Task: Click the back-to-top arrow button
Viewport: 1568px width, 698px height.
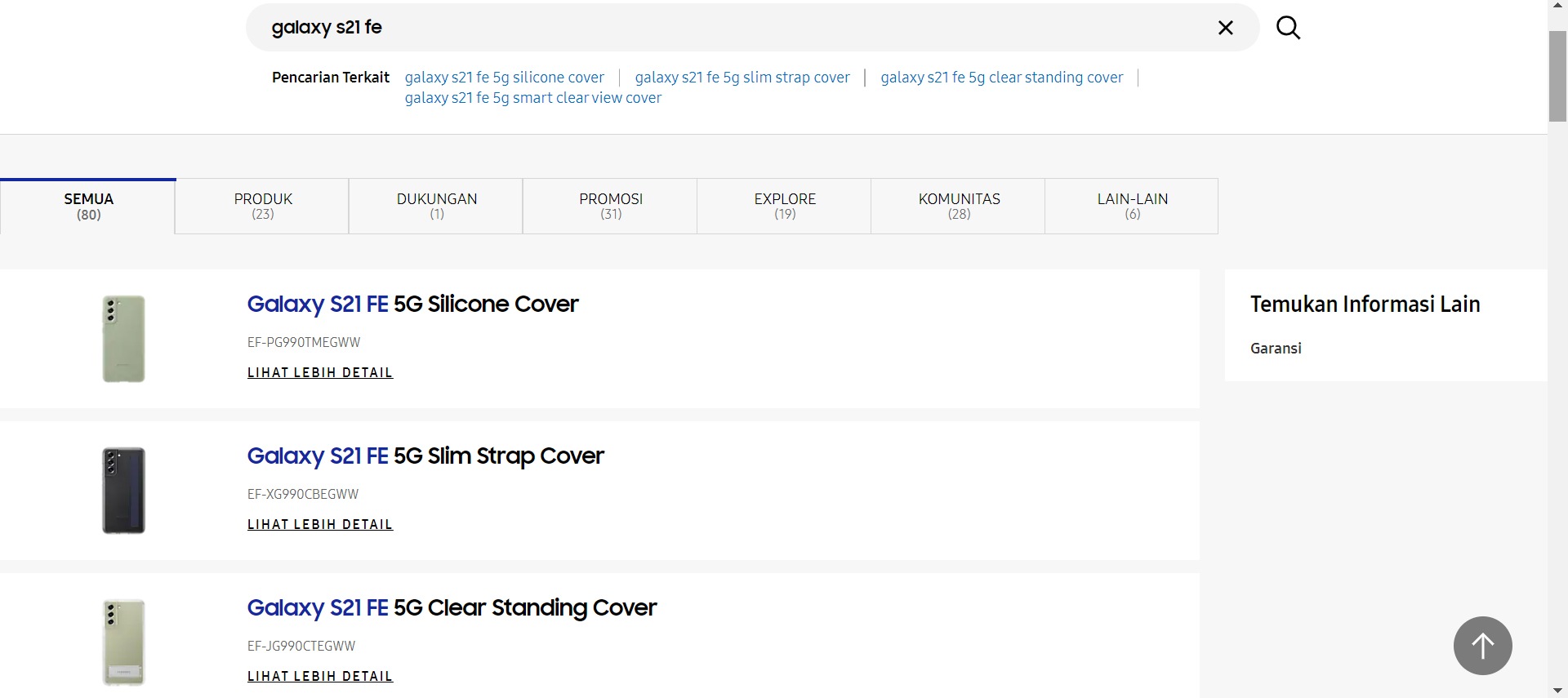Action: [x=1482, y=646]
